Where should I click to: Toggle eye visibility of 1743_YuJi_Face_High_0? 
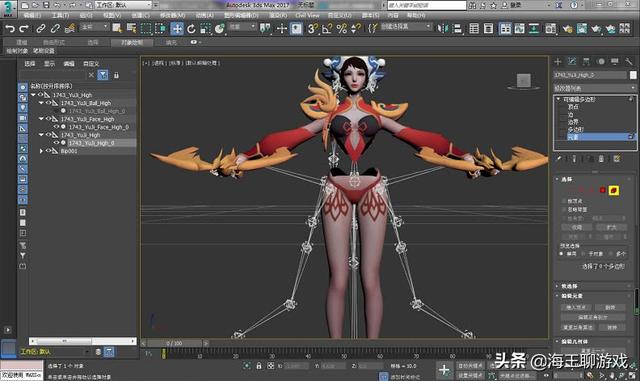point(56,127)
